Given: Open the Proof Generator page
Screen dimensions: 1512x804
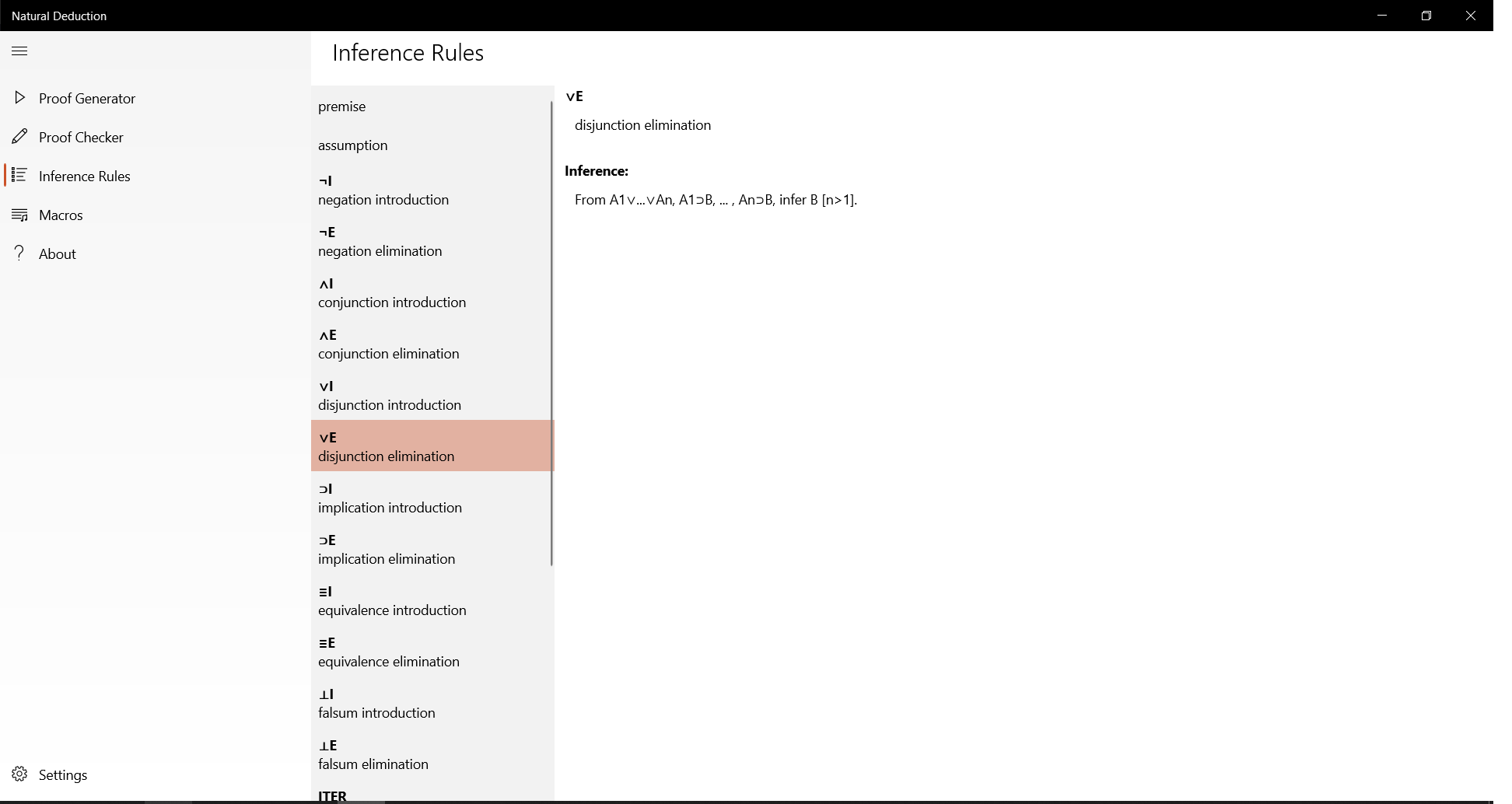Looking at the screenshot, I should tap(87, 99).
